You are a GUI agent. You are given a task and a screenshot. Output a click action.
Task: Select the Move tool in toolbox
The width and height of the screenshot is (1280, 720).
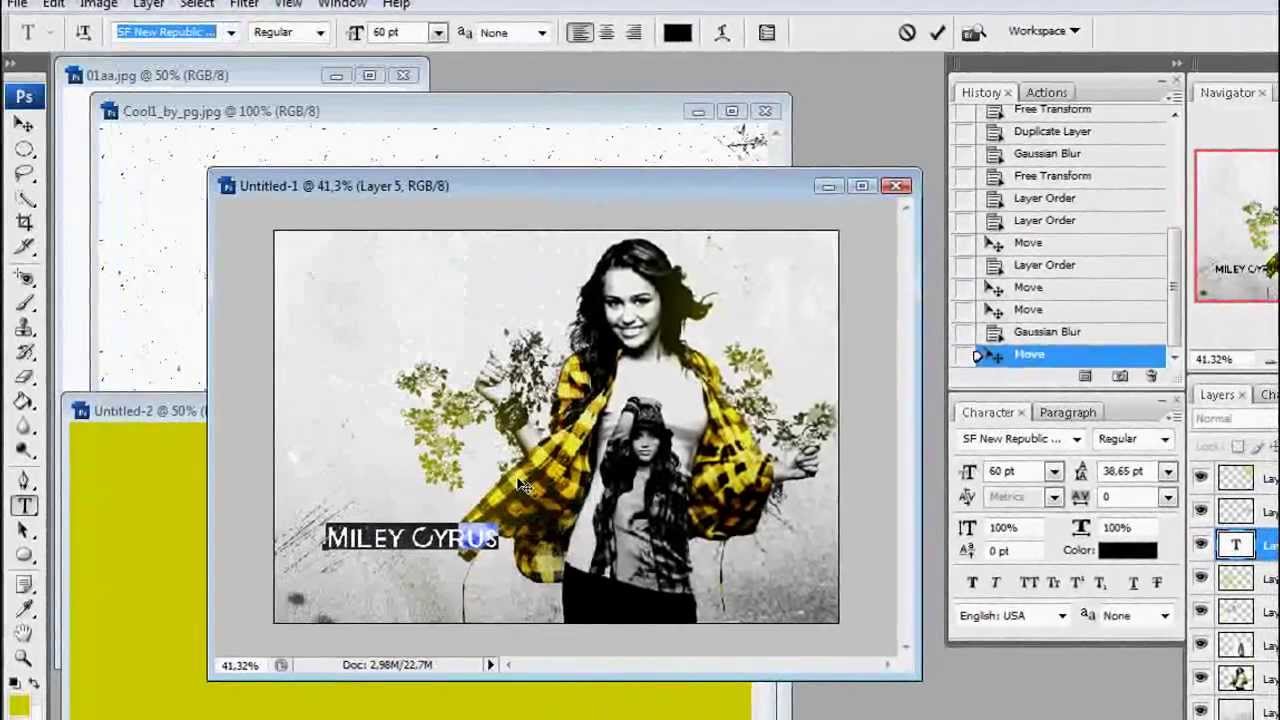coord(24,125)
